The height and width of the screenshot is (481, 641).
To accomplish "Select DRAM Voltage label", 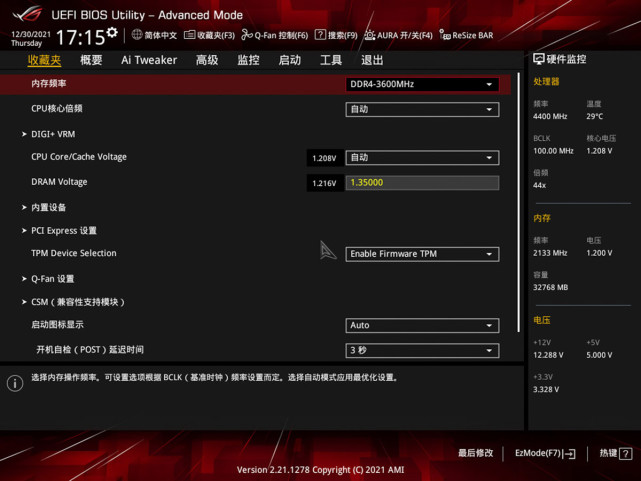I will coord(59,182).
